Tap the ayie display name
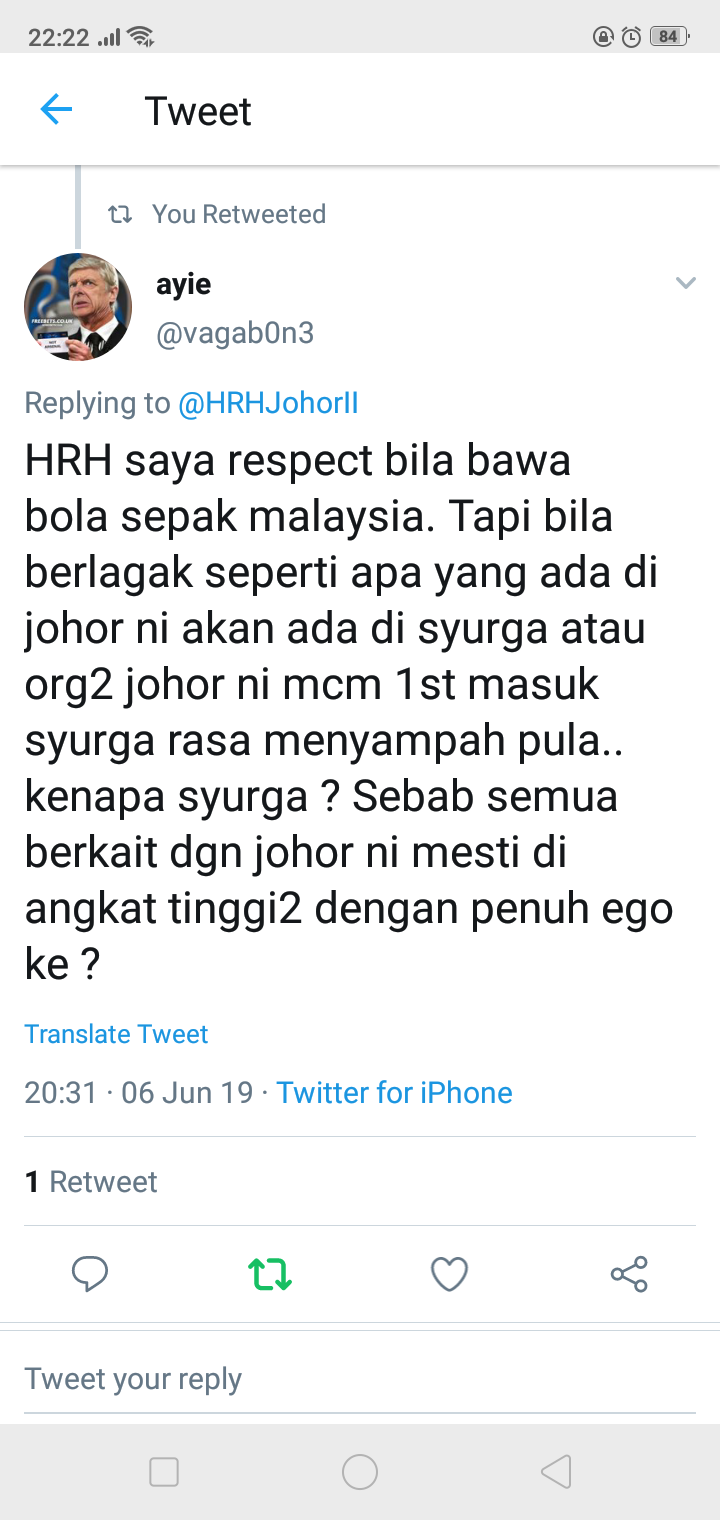 [184, 284]
